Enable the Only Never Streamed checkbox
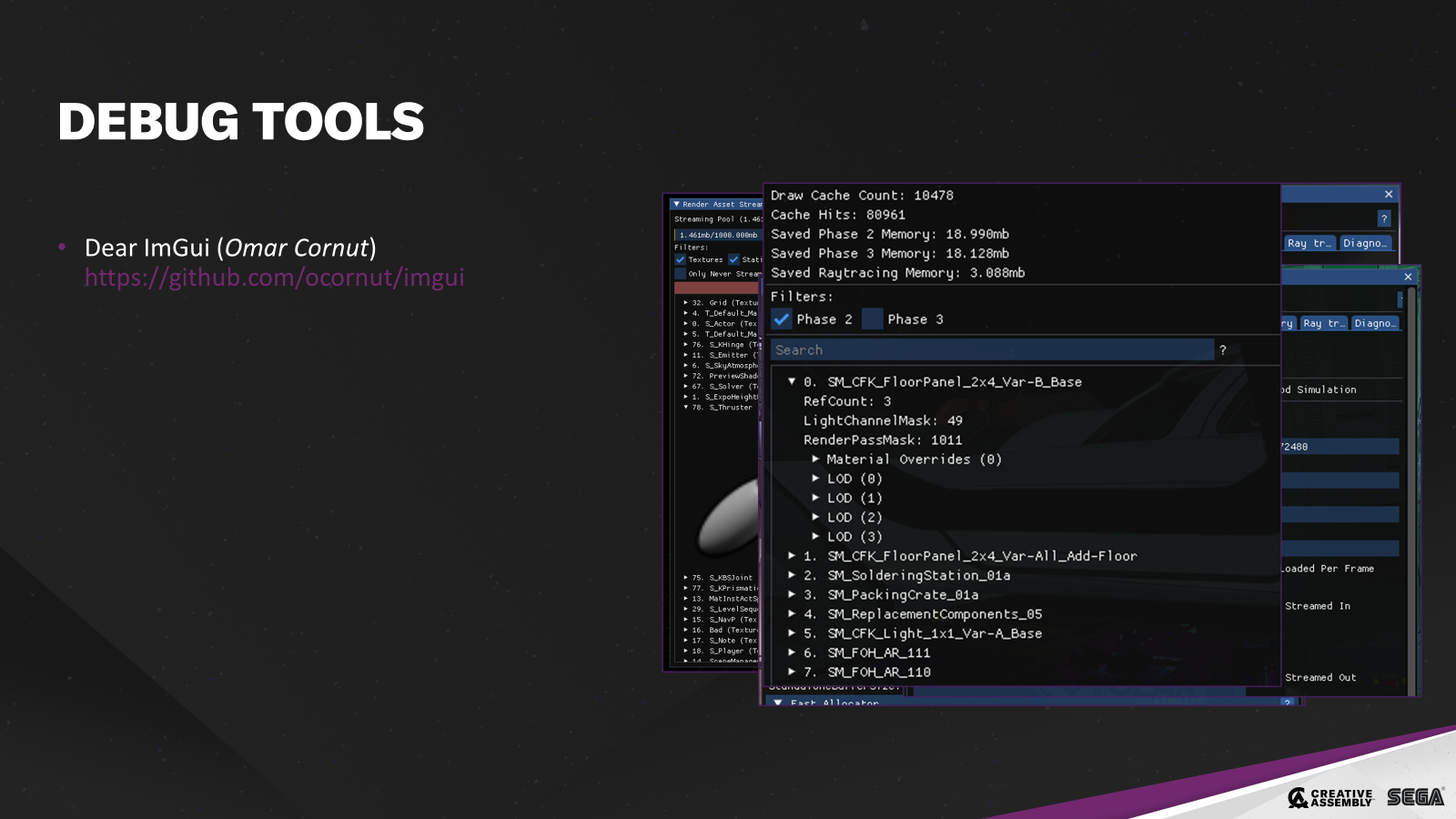The height and width of the screenshot is (819, 1456). [680, 273]
